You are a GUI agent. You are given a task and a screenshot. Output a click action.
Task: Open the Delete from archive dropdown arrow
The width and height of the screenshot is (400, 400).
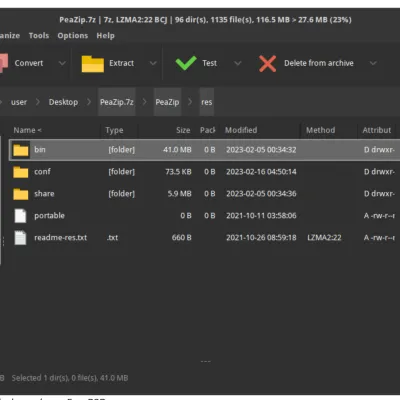(x=373, y=63)
